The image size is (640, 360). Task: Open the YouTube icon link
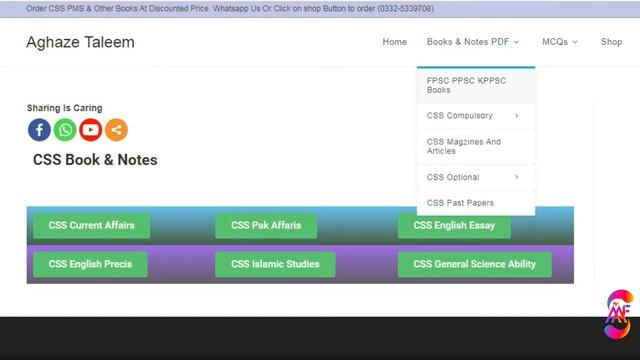(x=91, y=130)
